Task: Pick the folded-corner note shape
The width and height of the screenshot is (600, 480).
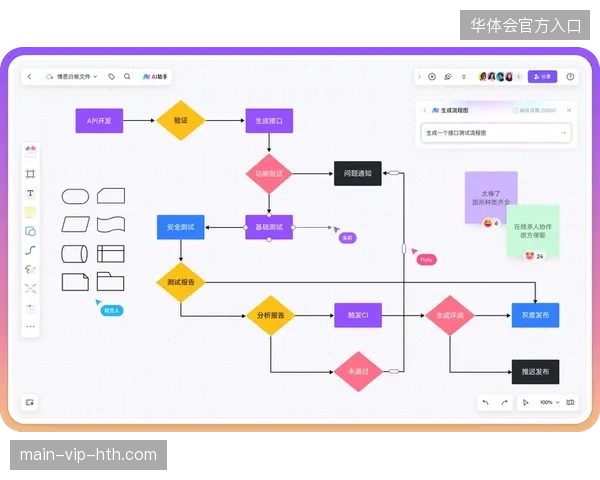Action: (x=75, y=282)
